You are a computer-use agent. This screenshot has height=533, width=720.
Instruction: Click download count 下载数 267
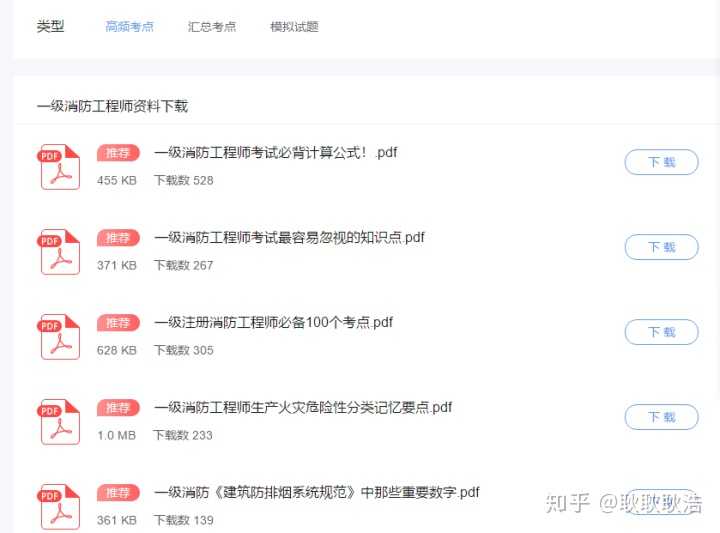point(184,265)
